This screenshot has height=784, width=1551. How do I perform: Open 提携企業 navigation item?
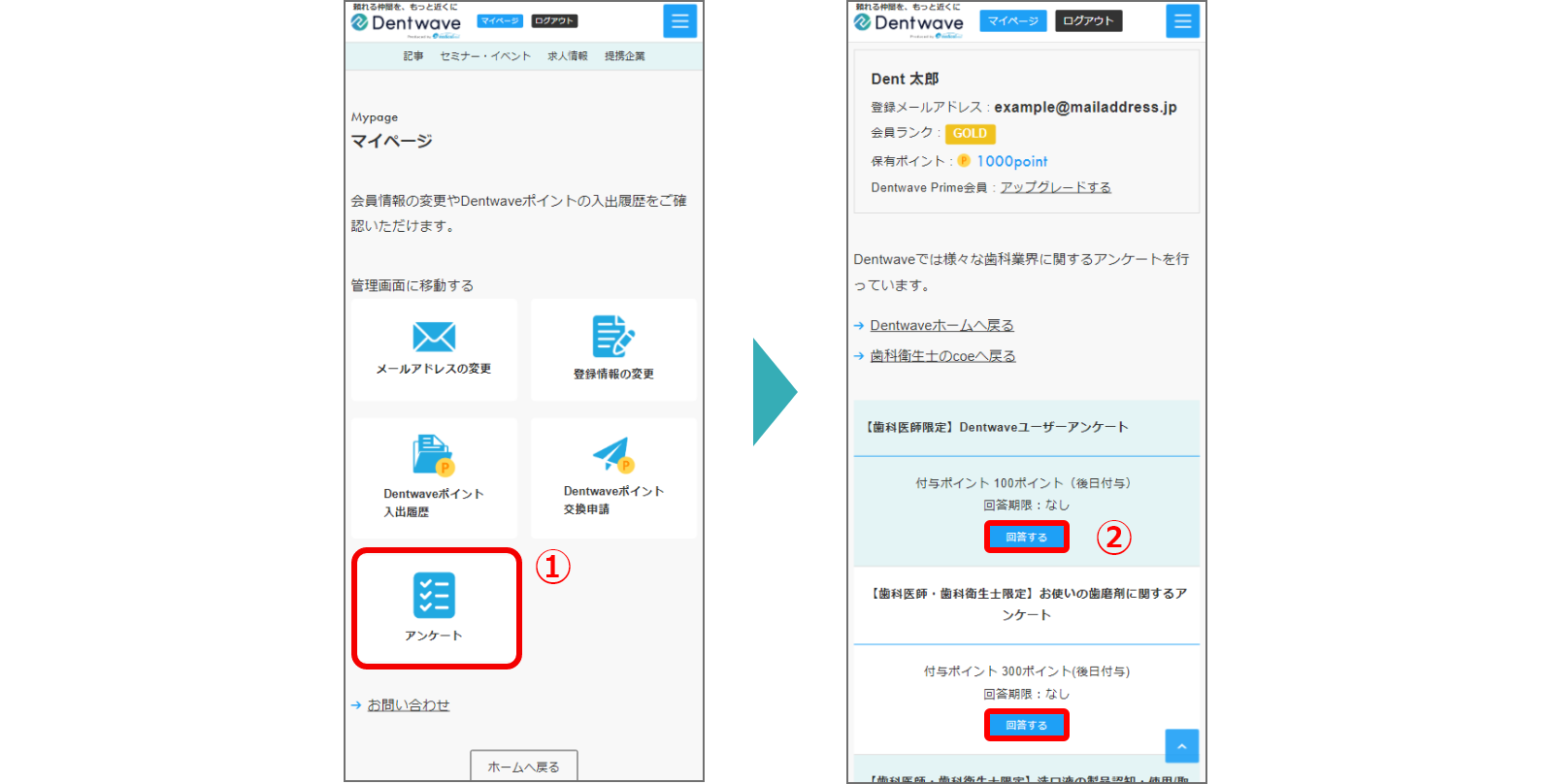pyautogui.click(x=625, y=56)
